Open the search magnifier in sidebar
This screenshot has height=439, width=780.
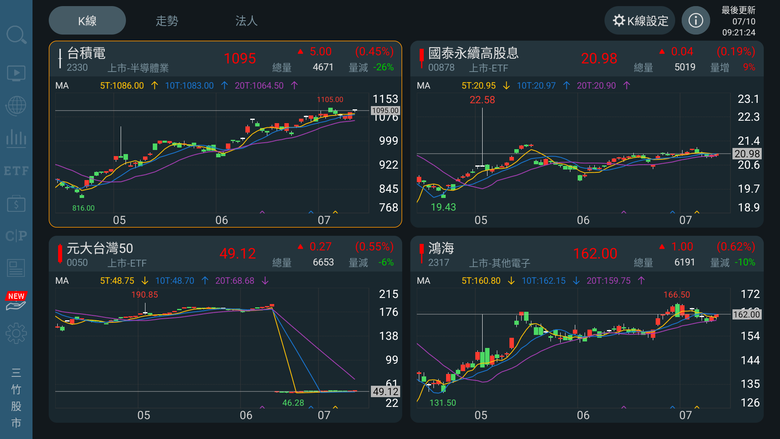16,35
